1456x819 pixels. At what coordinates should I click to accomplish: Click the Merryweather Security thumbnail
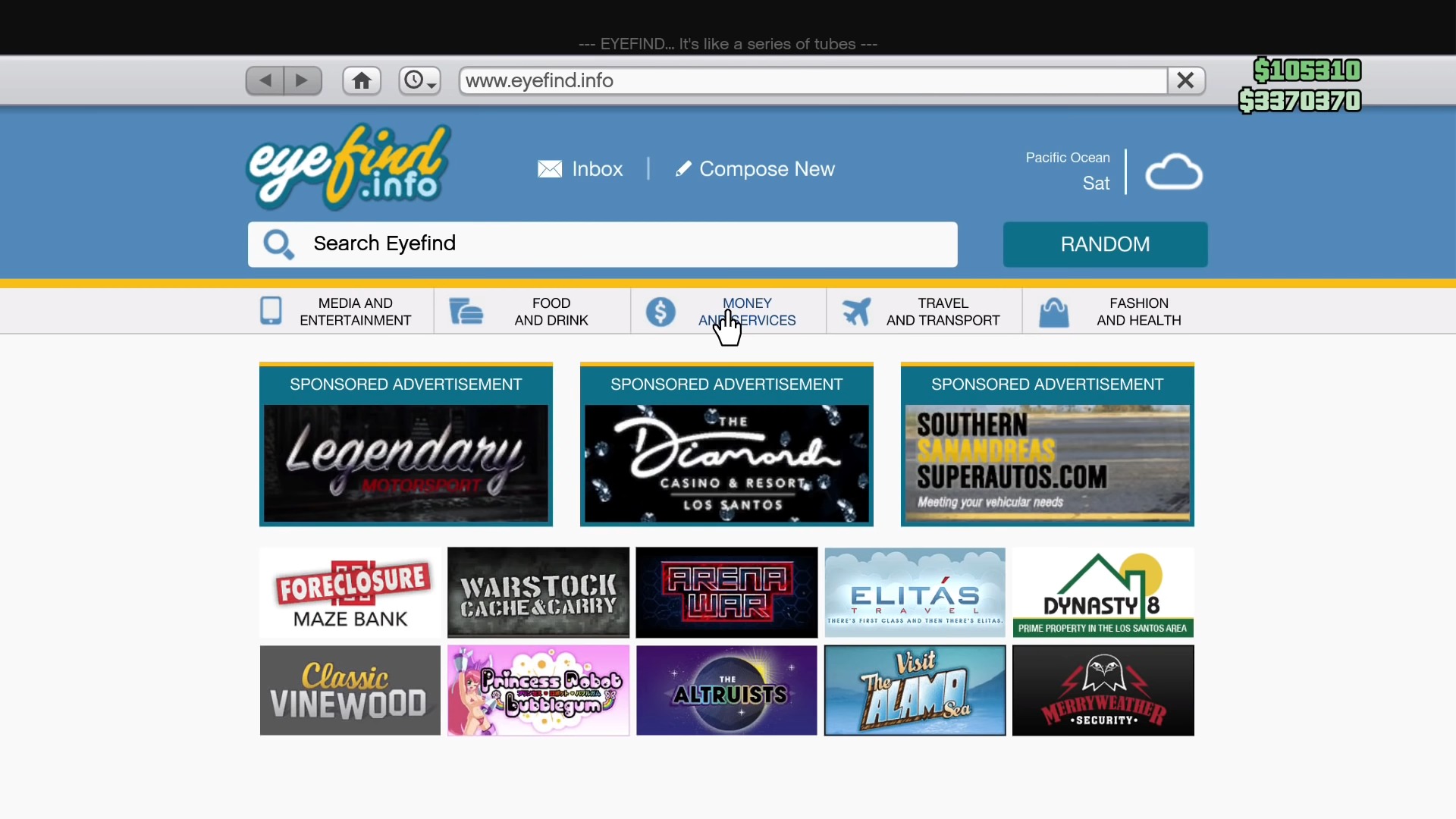[x=1103, y=690]
